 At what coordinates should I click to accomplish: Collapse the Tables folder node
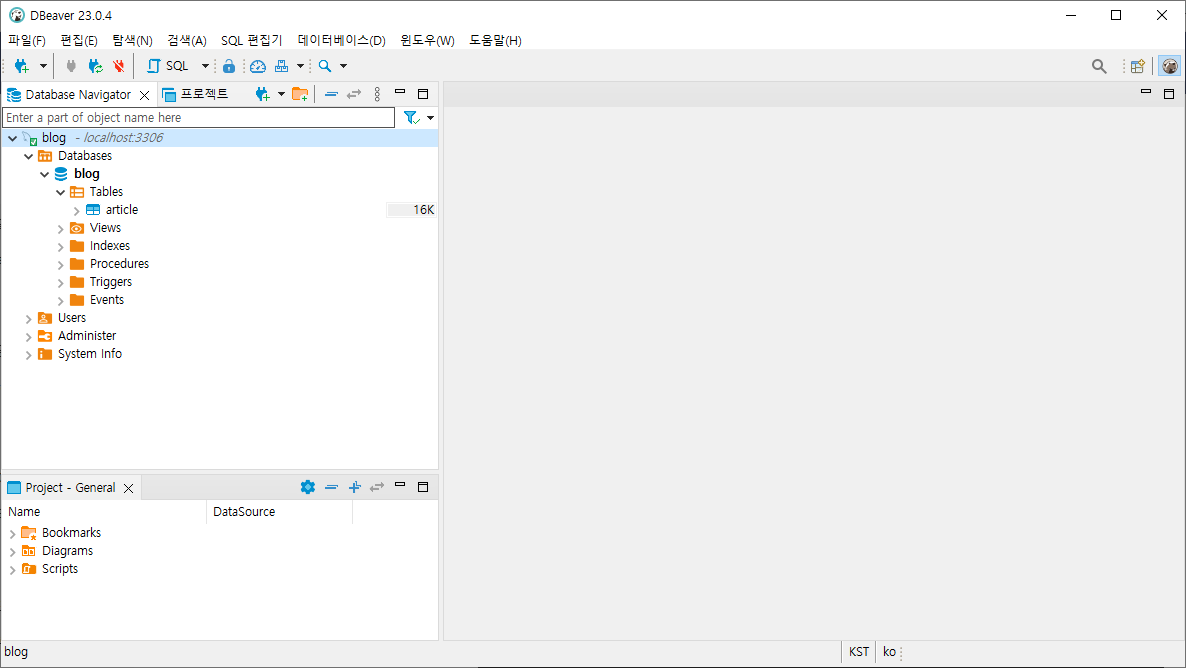[x=61, y=193]
